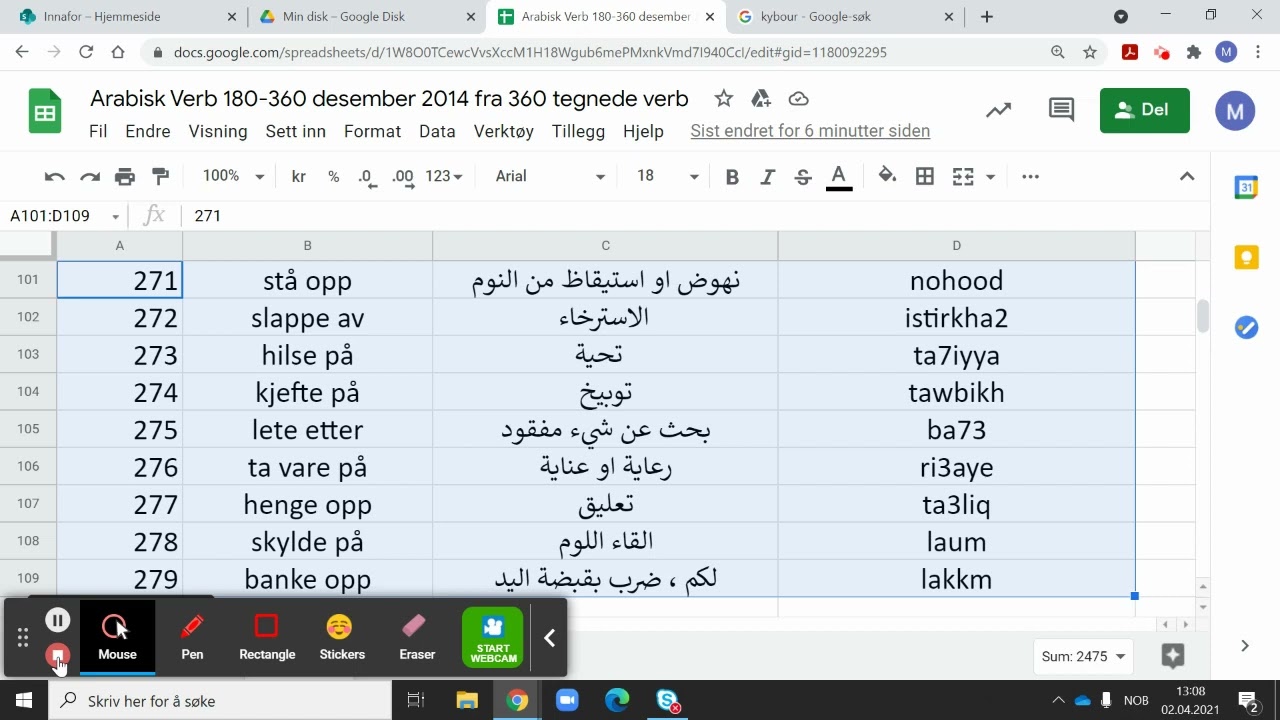This screenshot has height=720, width=1280.
Task: Open the name box dropdown arrow
Action: pyautogui.click(x=116, y=217)
